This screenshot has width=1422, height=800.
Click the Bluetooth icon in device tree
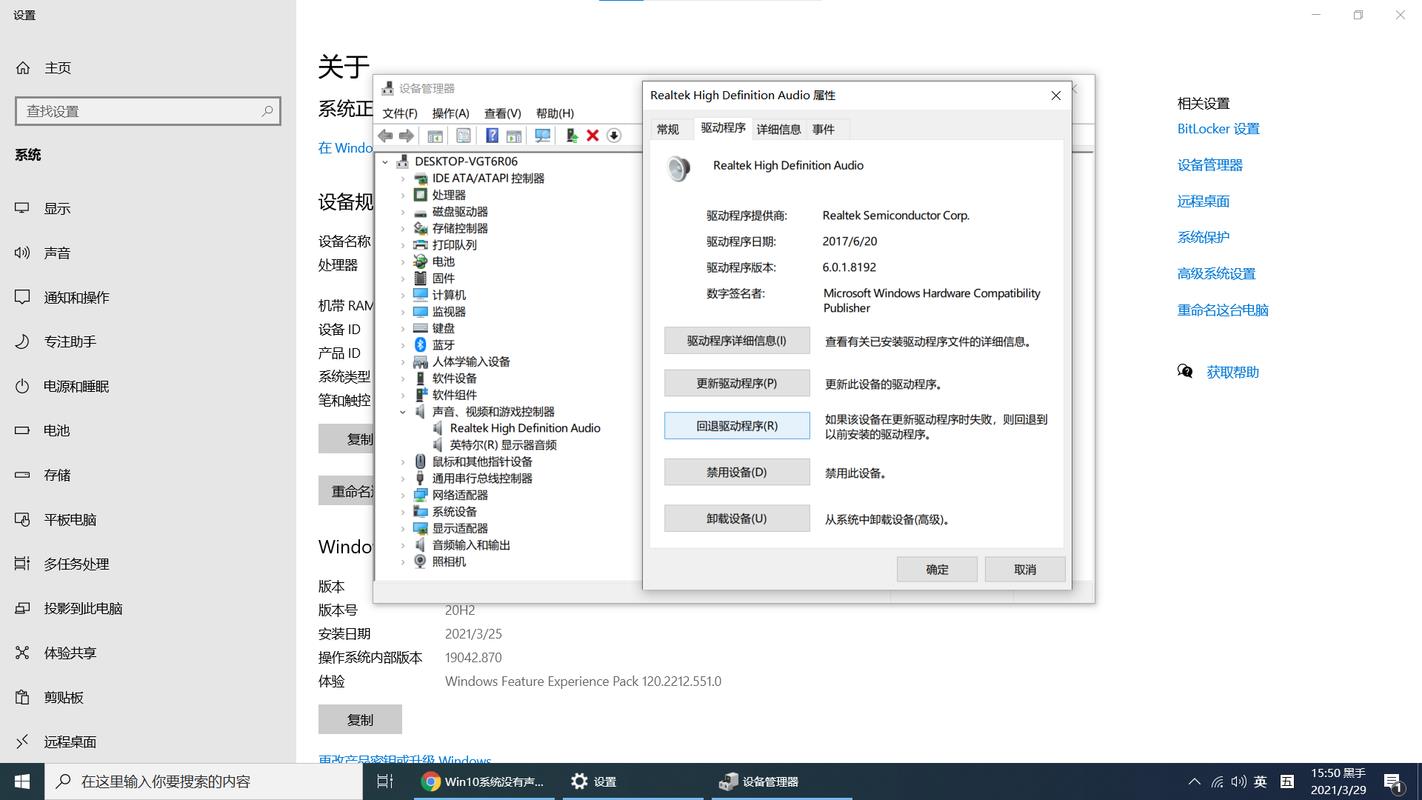click(421, 345)
